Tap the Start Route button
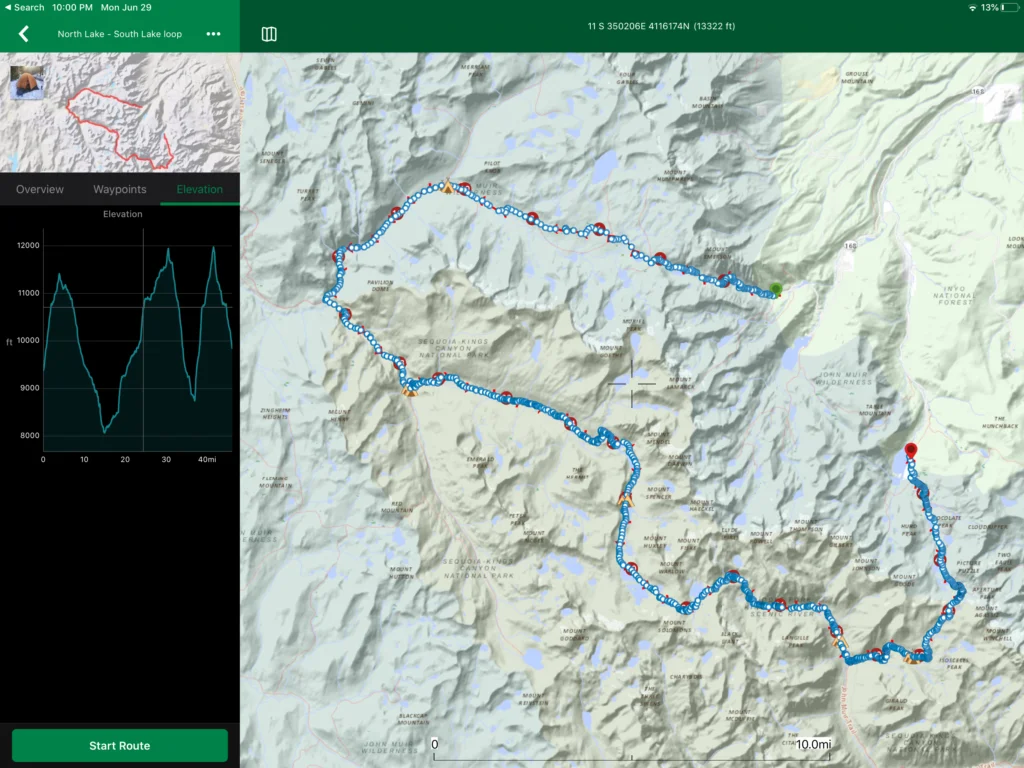This screenshot has width=1024, height=768. (120, 745)
